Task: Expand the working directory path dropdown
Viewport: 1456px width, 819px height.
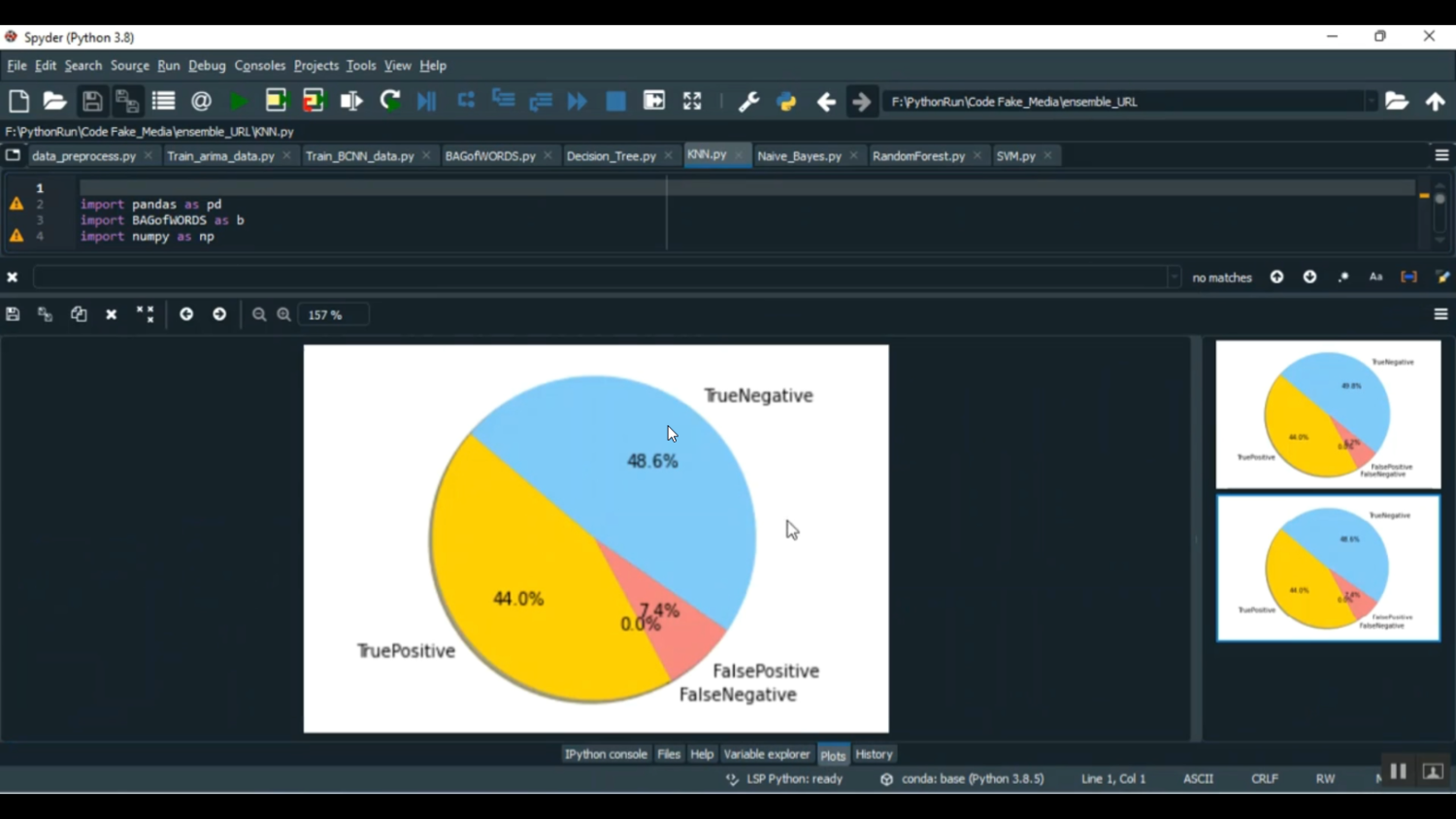Action: tap(1371, 101)
